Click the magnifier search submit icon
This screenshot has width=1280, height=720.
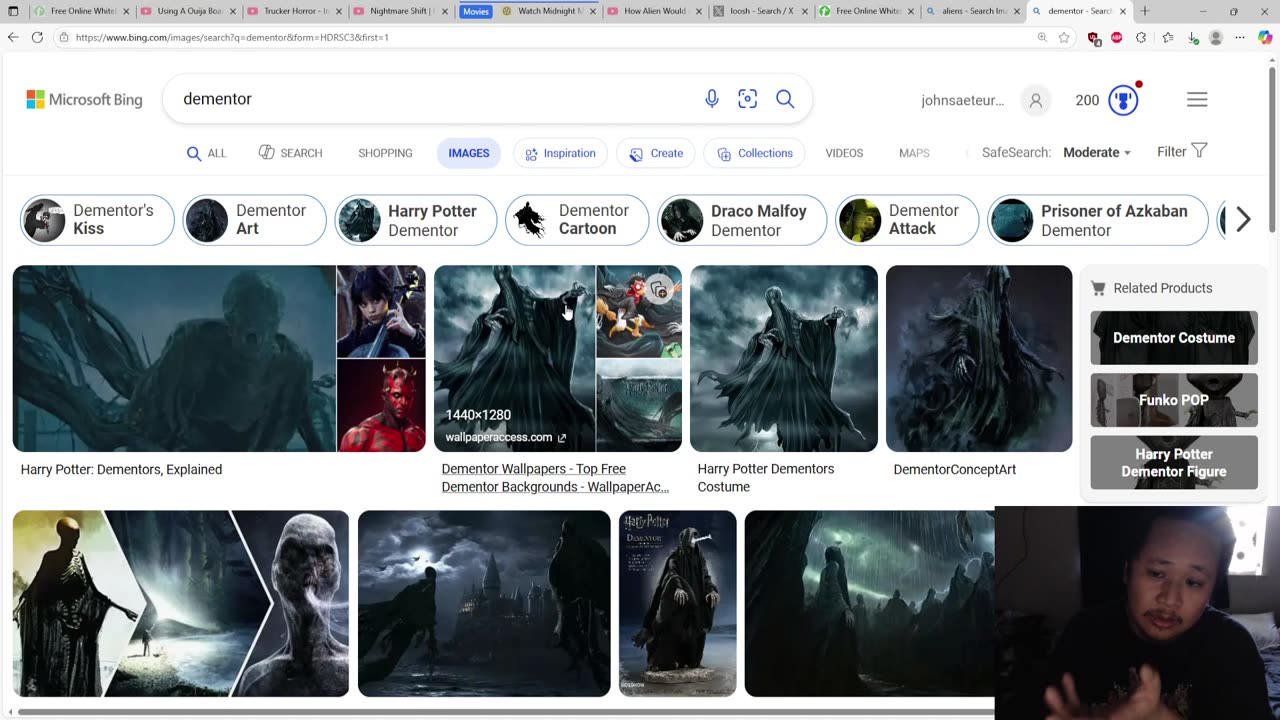coord(785,99)
